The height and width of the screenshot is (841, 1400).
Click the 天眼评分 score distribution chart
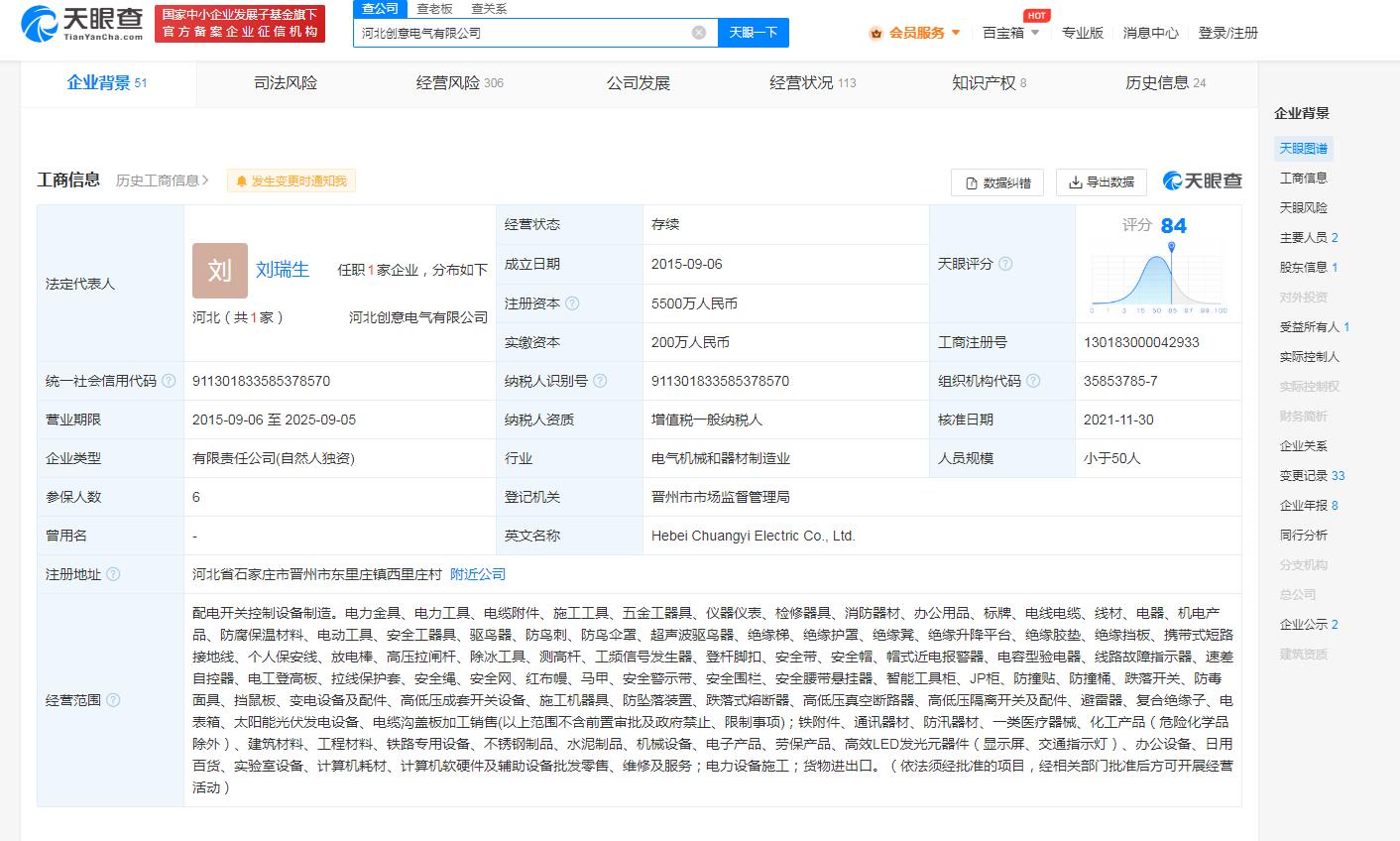(x=1159, y=277)
